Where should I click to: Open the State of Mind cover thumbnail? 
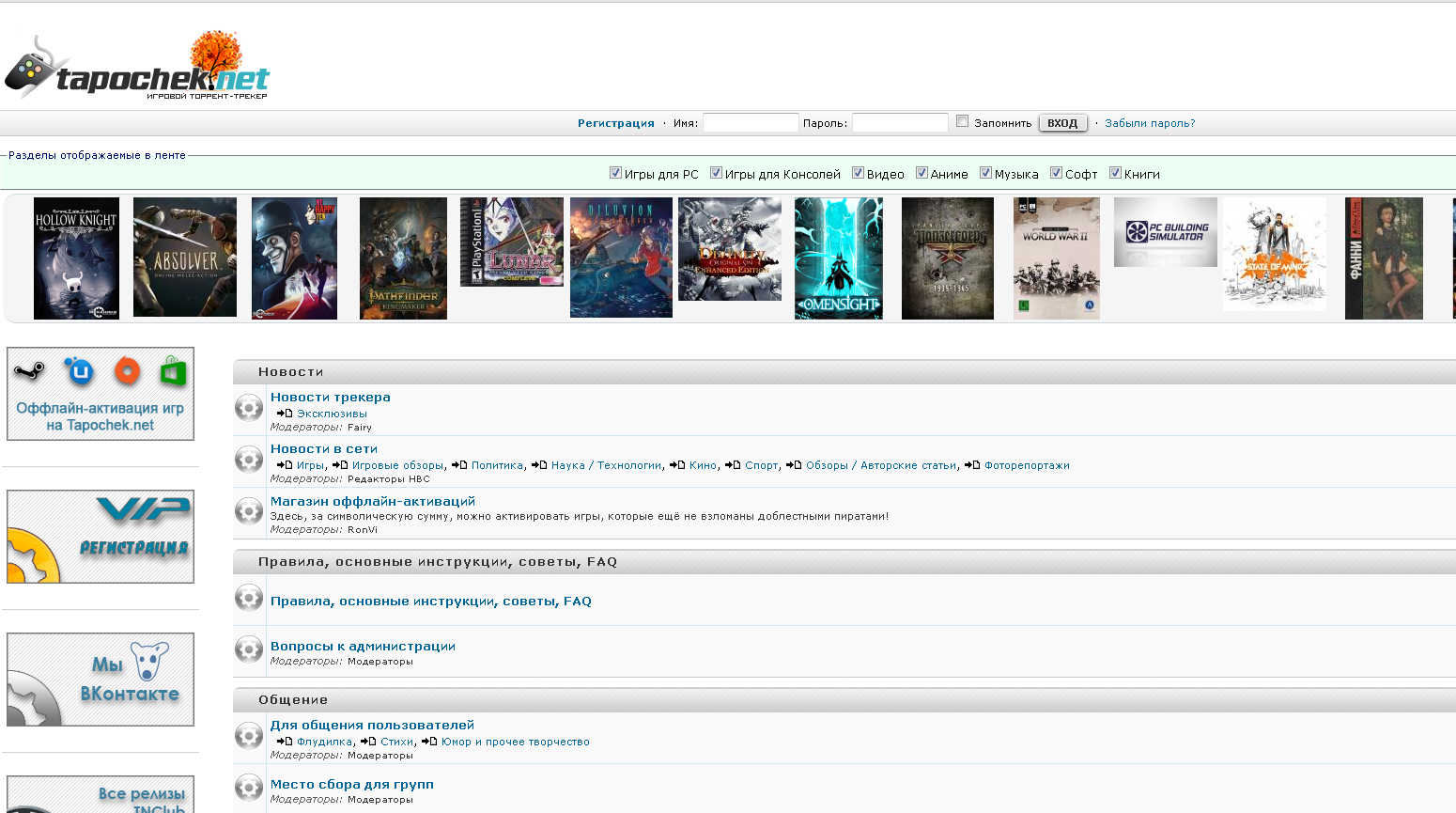point(1275,254)
